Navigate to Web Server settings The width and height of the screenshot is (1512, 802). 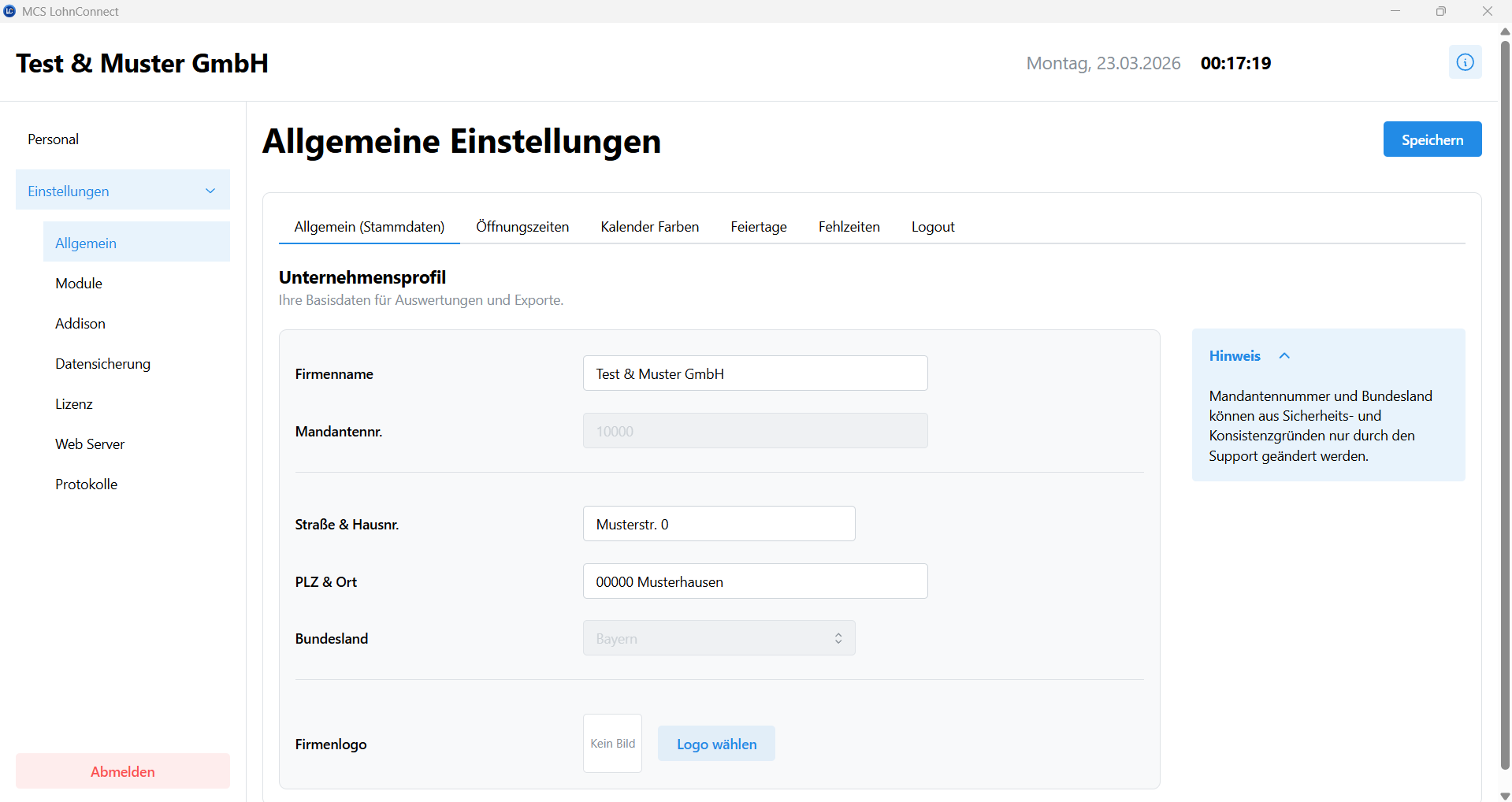(90, 444)
